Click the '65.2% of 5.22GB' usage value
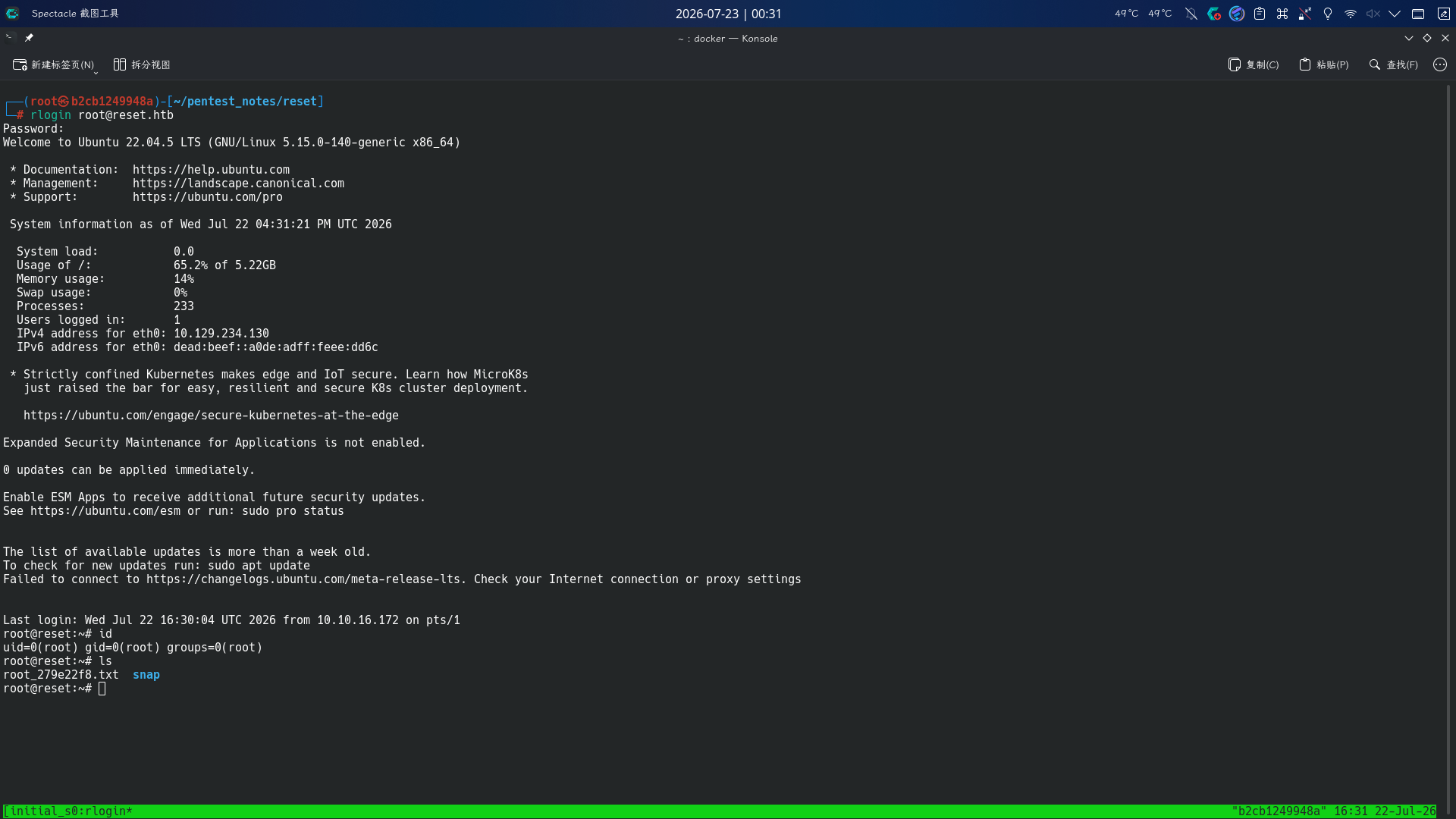 (224, 265)
